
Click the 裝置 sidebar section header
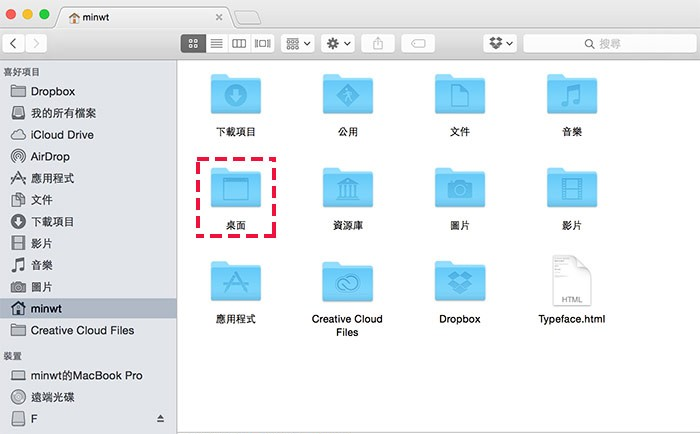click(x=12, y=356)
